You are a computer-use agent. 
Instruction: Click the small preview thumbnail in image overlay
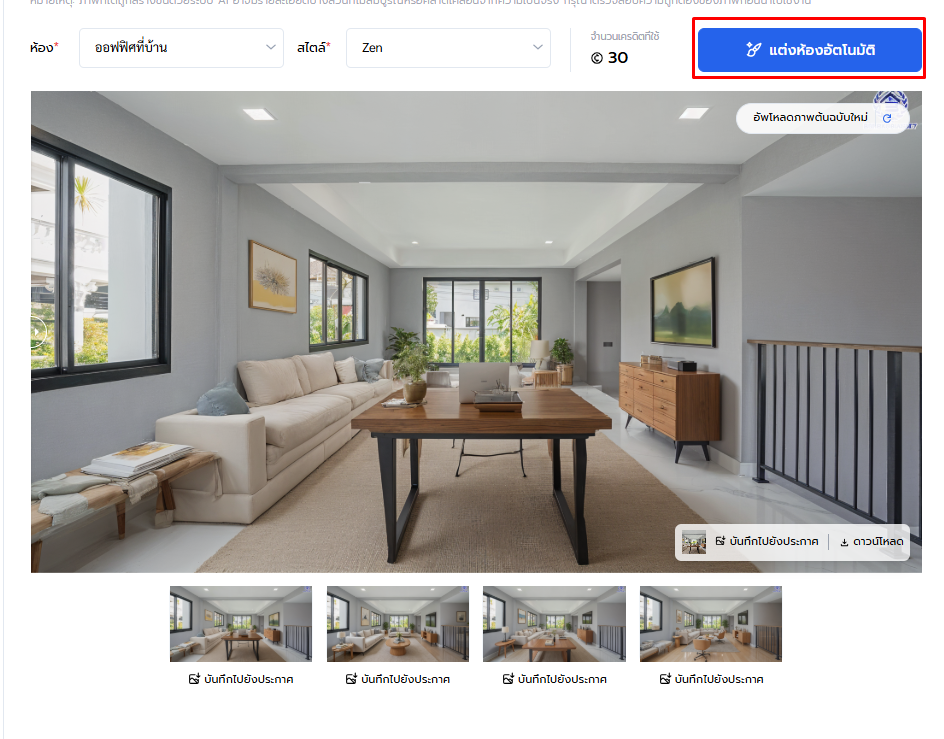[x=694, y=542]
